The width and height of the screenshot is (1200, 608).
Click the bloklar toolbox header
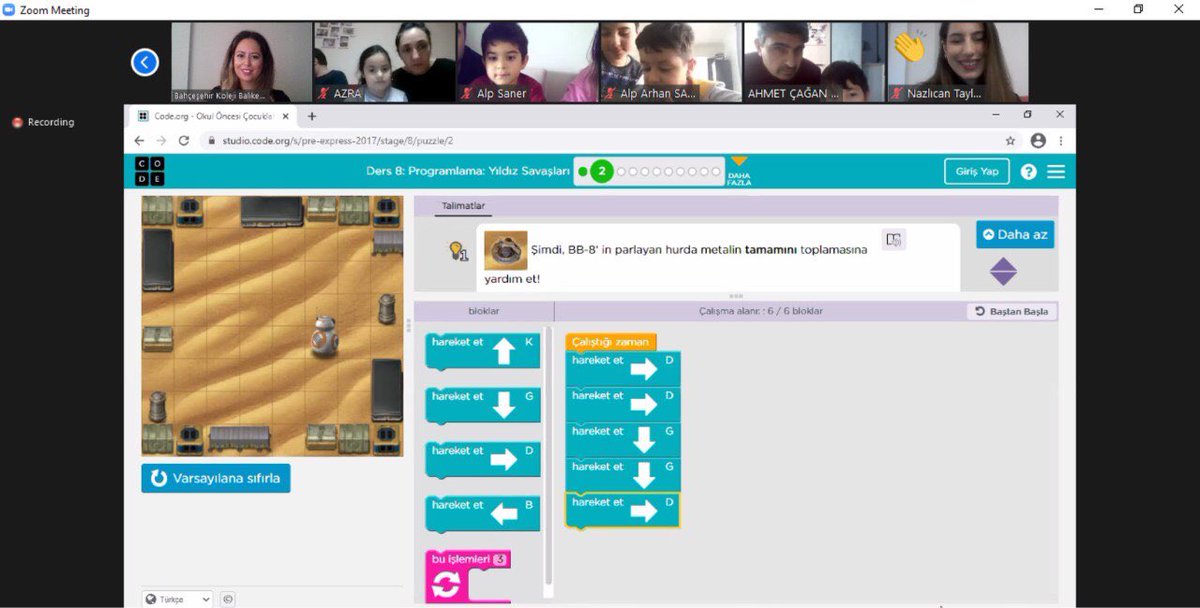[484, 311]
